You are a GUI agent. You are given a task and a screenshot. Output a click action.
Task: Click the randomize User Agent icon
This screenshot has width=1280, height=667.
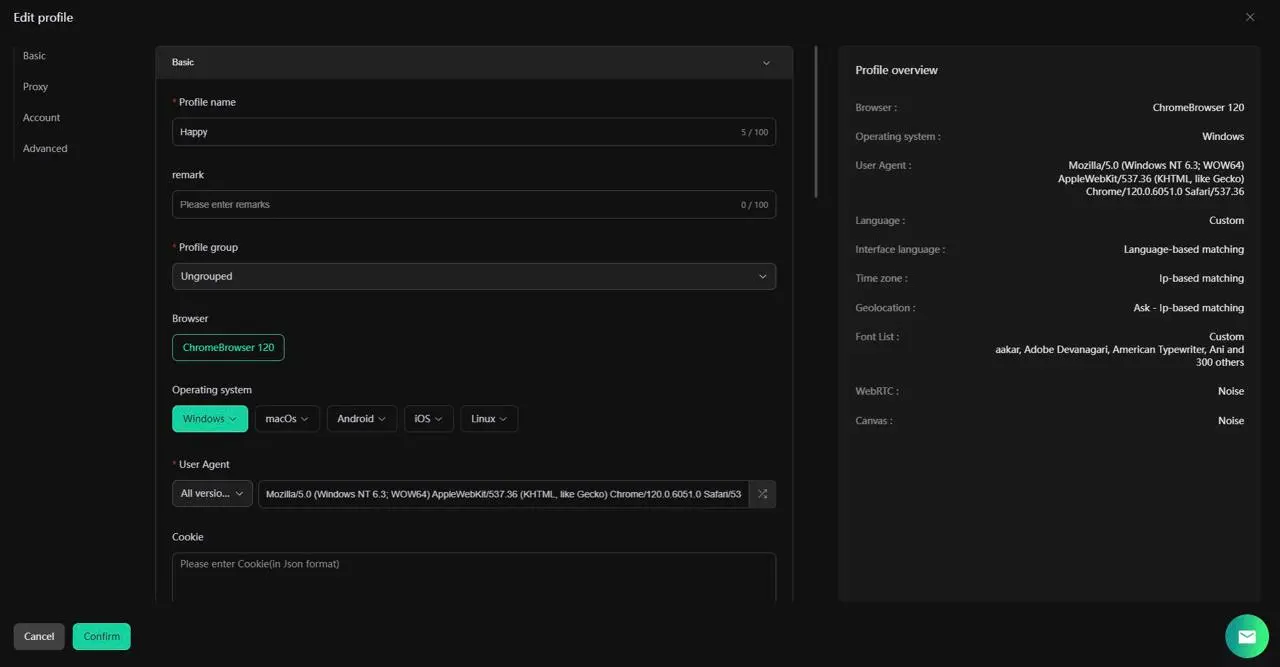tap(762, 493)
